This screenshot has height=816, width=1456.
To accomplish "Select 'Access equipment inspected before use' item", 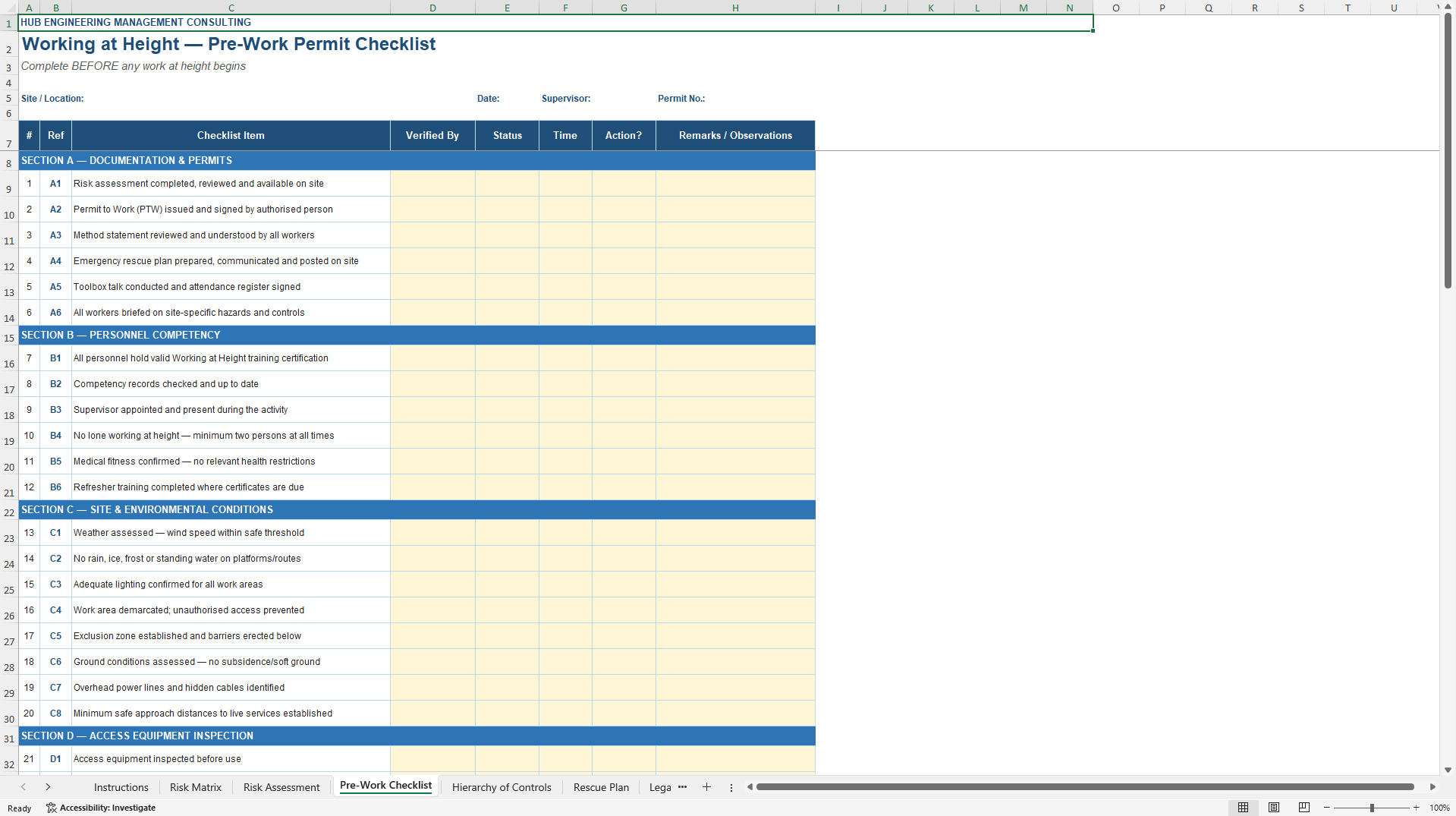I will click(231, 759).
